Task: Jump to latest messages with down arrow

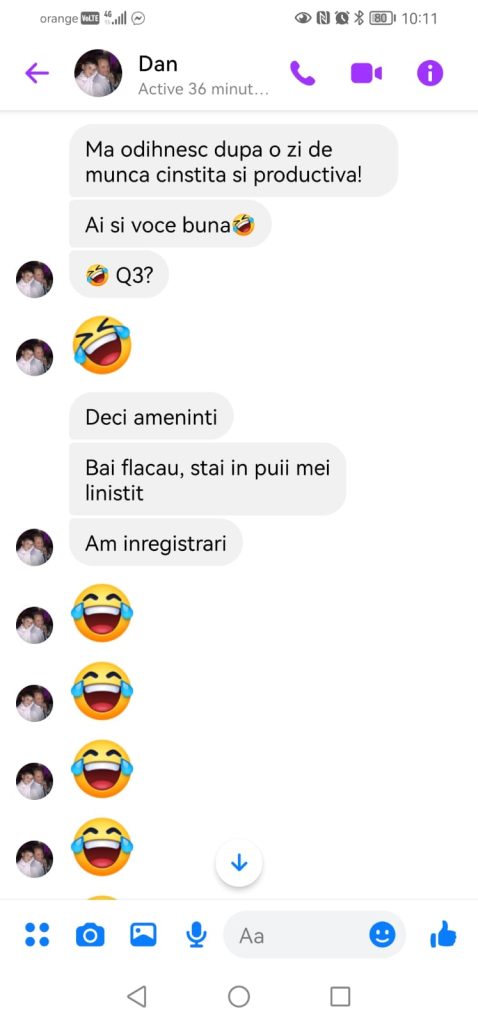Action: (x=239, y=863)
